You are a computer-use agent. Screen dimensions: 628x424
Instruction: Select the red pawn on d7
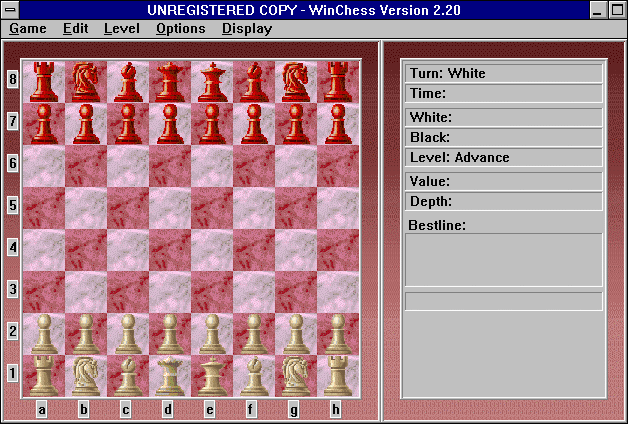pyautogui.click(x=170, y=124)
